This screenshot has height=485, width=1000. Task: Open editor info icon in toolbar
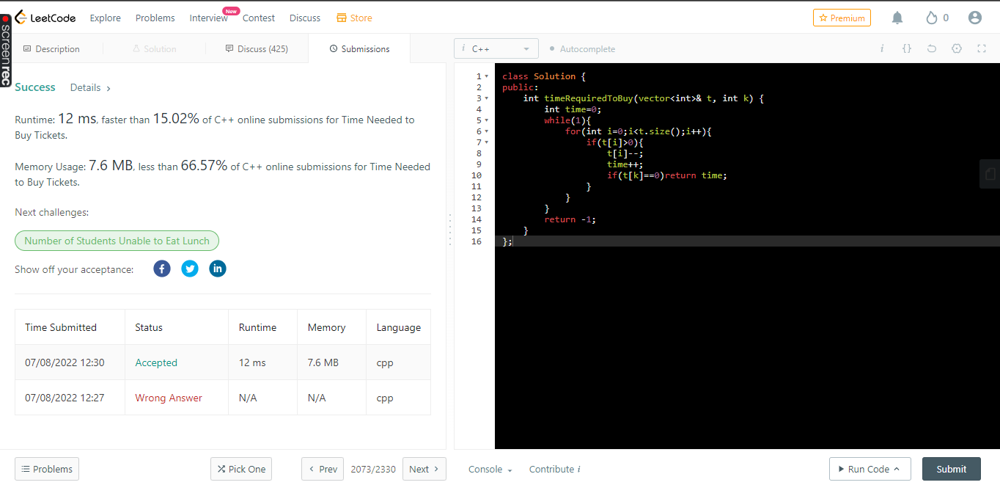[x=882, y=48]
